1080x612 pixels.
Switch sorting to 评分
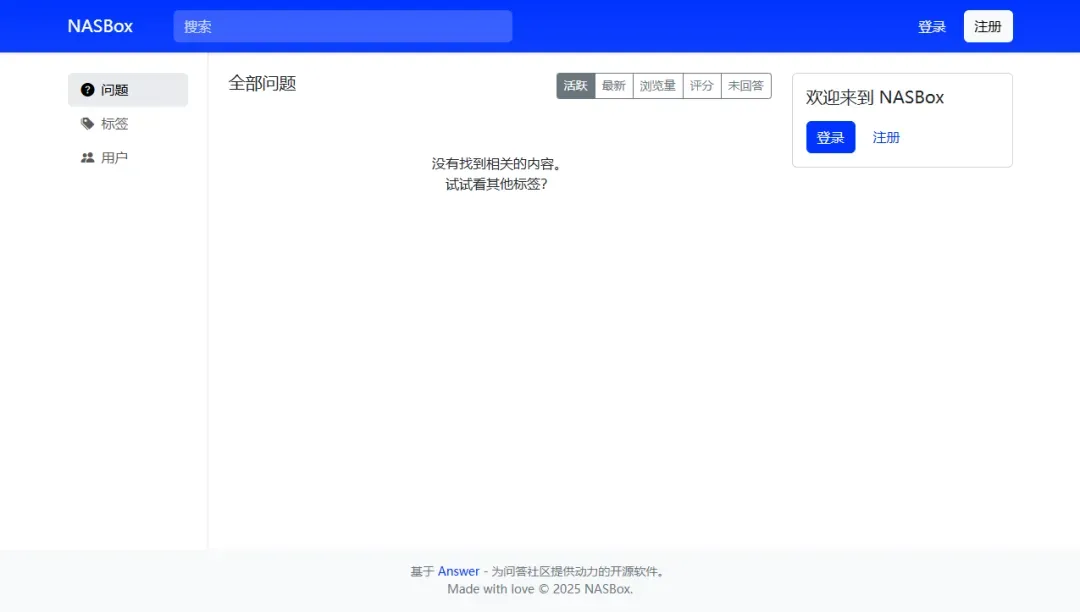pos(702,86)
